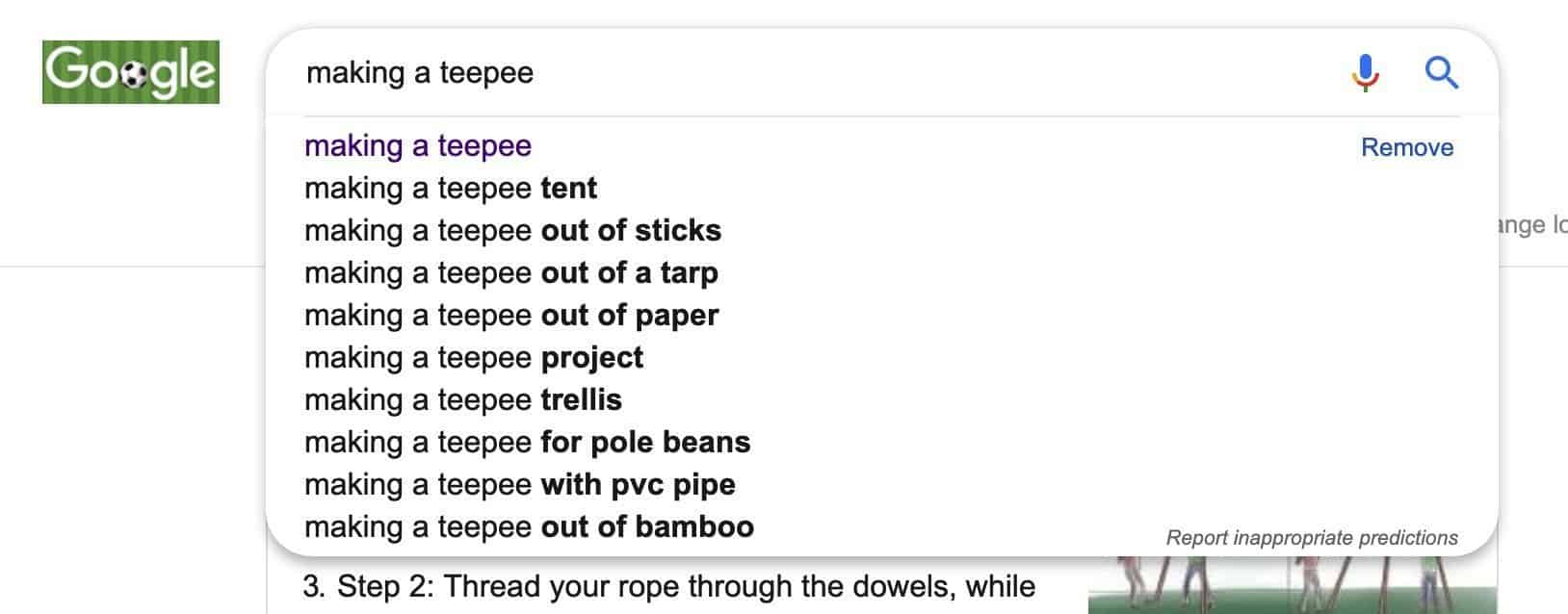Choose 'making a teepee out of paper'

point(510,315)
